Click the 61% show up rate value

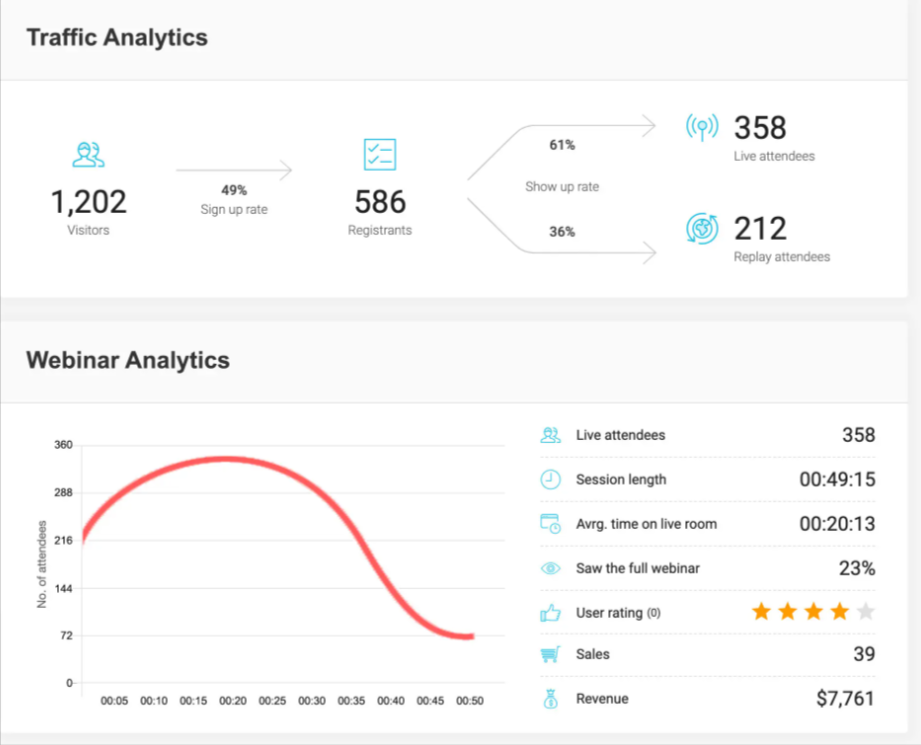(x=562, y=145)
